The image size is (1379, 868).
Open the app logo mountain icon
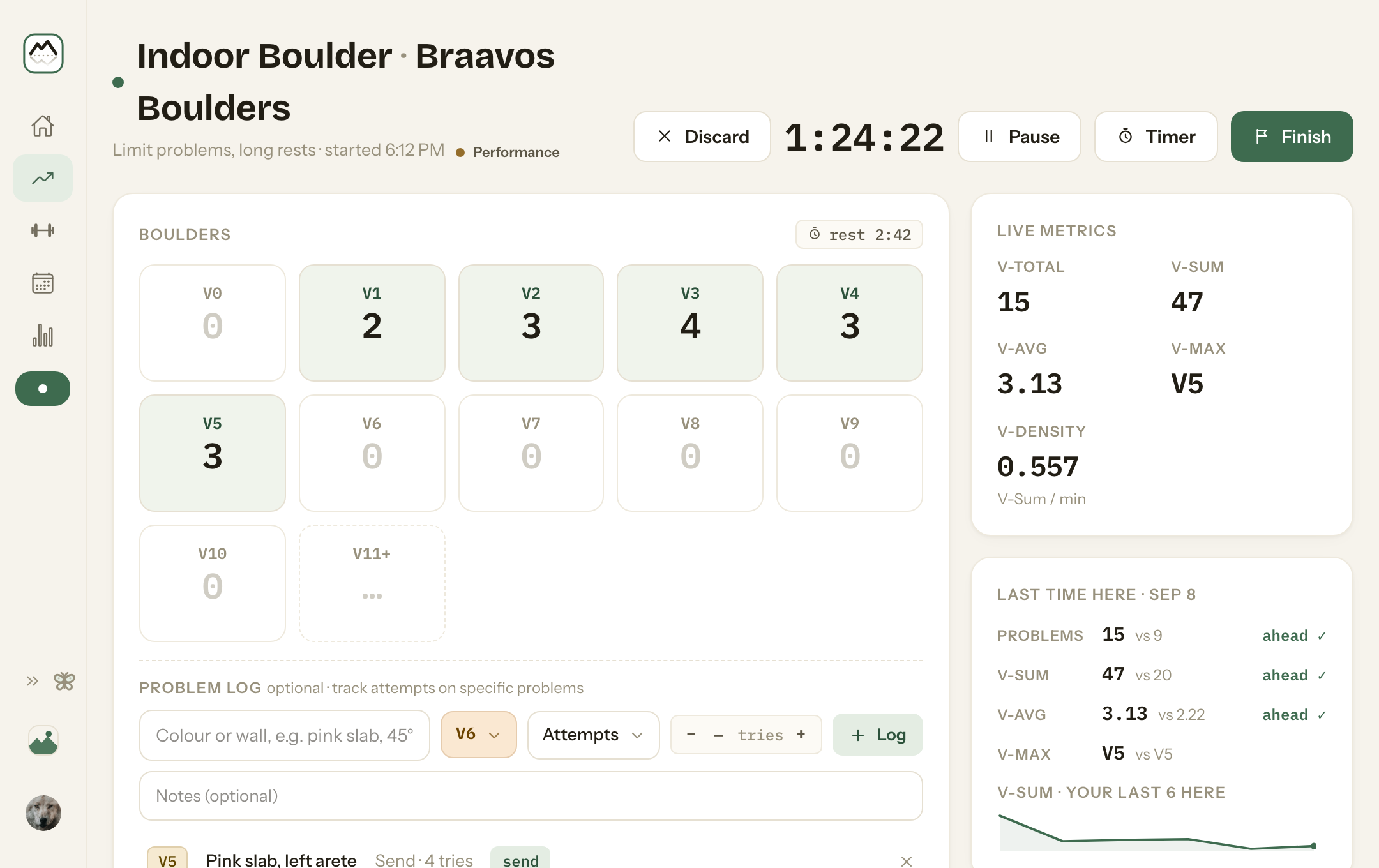(43, 54)
